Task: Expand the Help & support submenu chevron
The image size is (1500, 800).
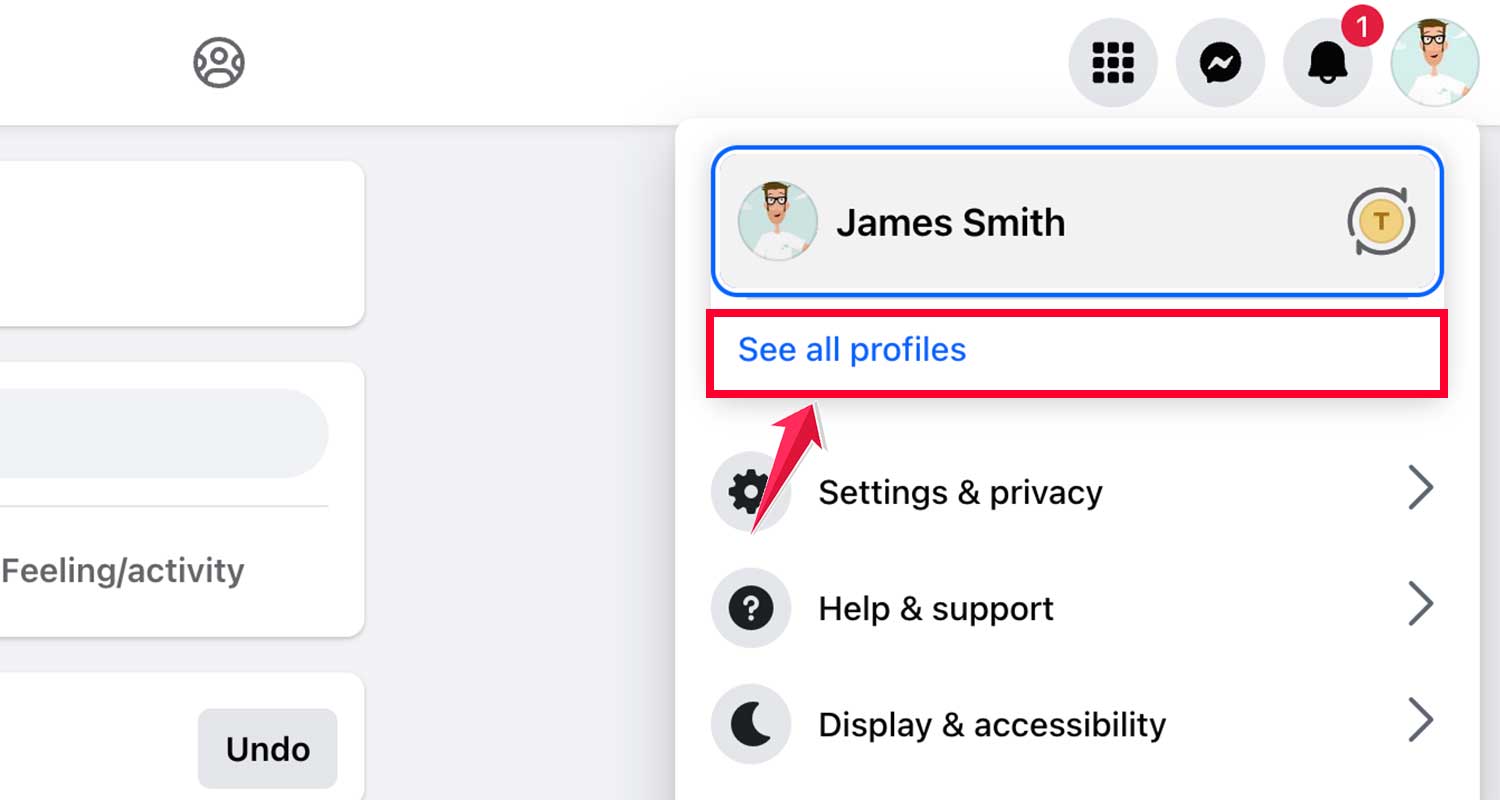Action: point(1423,604)
